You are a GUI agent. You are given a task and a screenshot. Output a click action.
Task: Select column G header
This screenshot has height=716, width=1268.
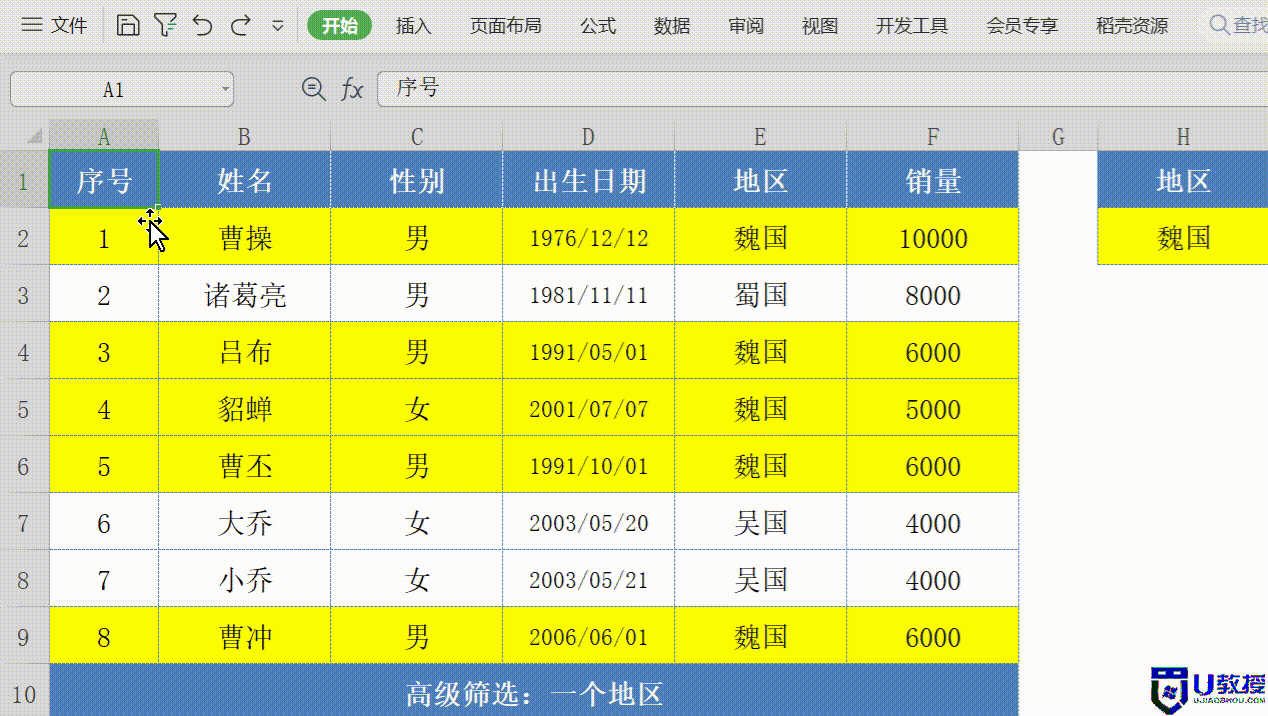tap(1058, 136)
